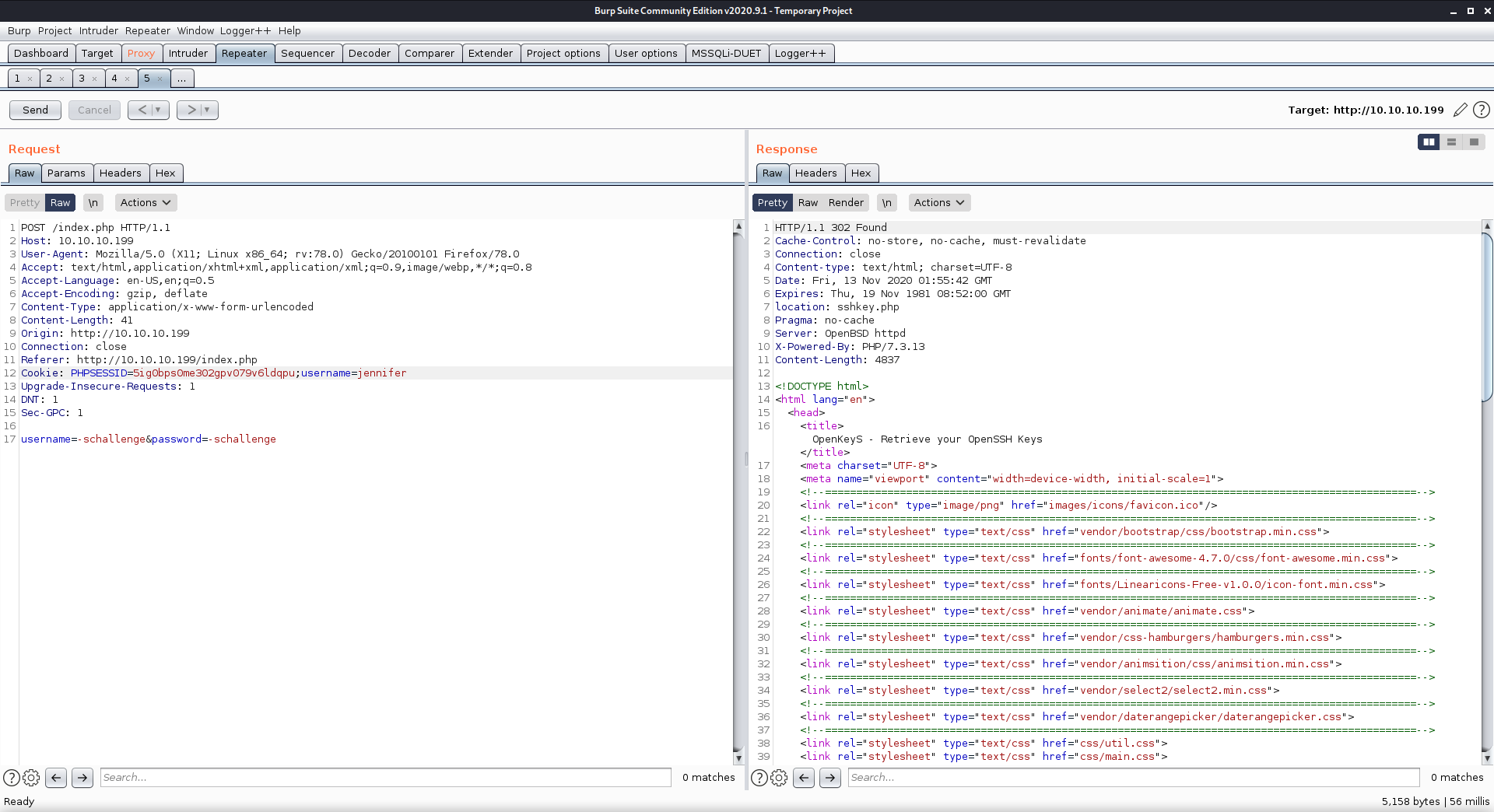The width and height of the screenshot is (1494, 812).
Task: Open Repeater help question mark icon
Action: tap(1482, 110)
